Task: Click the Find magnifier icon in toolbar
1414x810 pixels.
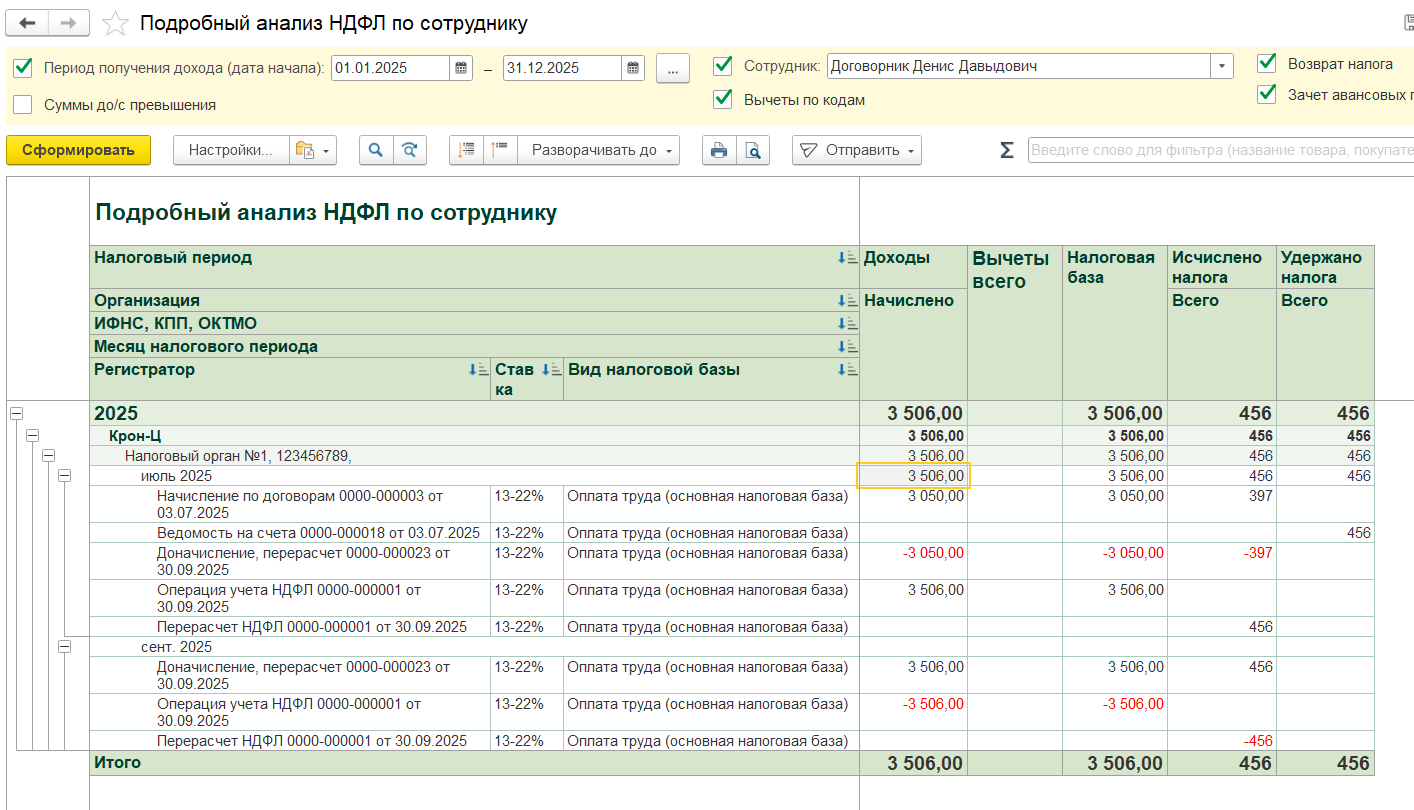Action: [376, 150]
